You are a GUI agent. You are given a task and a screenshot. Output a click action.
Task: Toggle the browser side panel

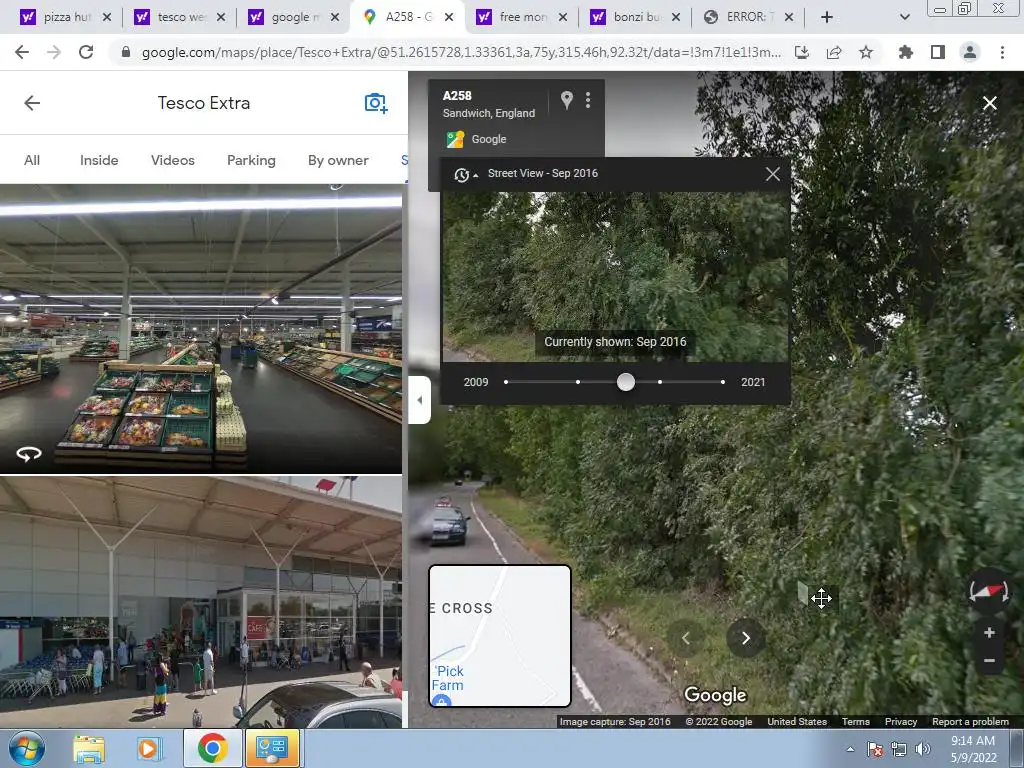(938, 52)
